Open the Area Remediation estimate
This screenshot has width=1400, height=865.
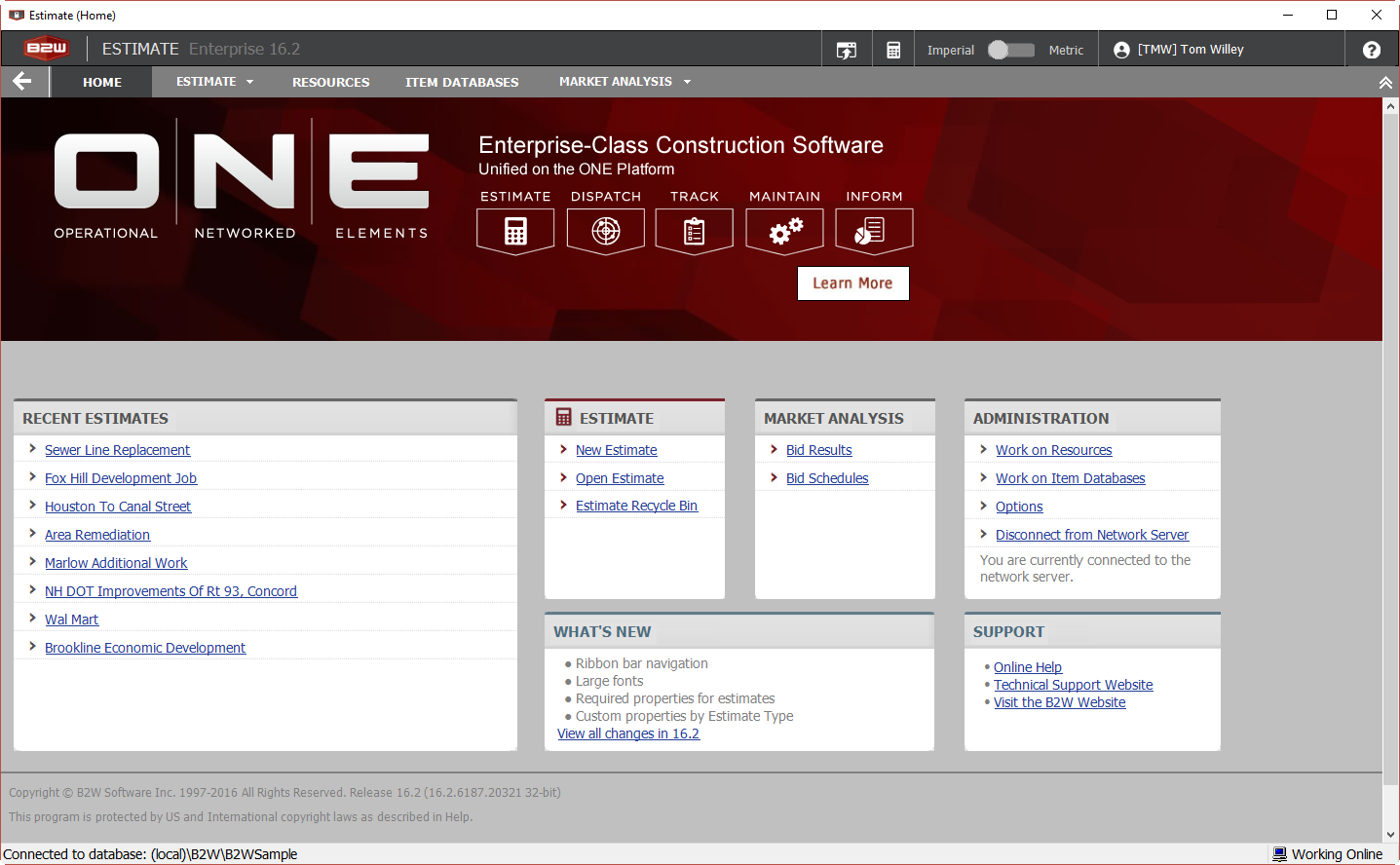[x=97, y=535]
